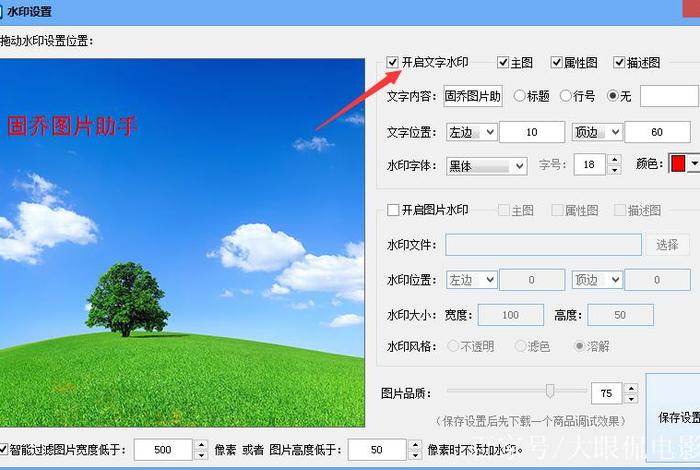Image resolution: width=700 pixels, height=470 pixels.
Task: Decrease width threshold with down arrow
Action: tap(201, 455)
